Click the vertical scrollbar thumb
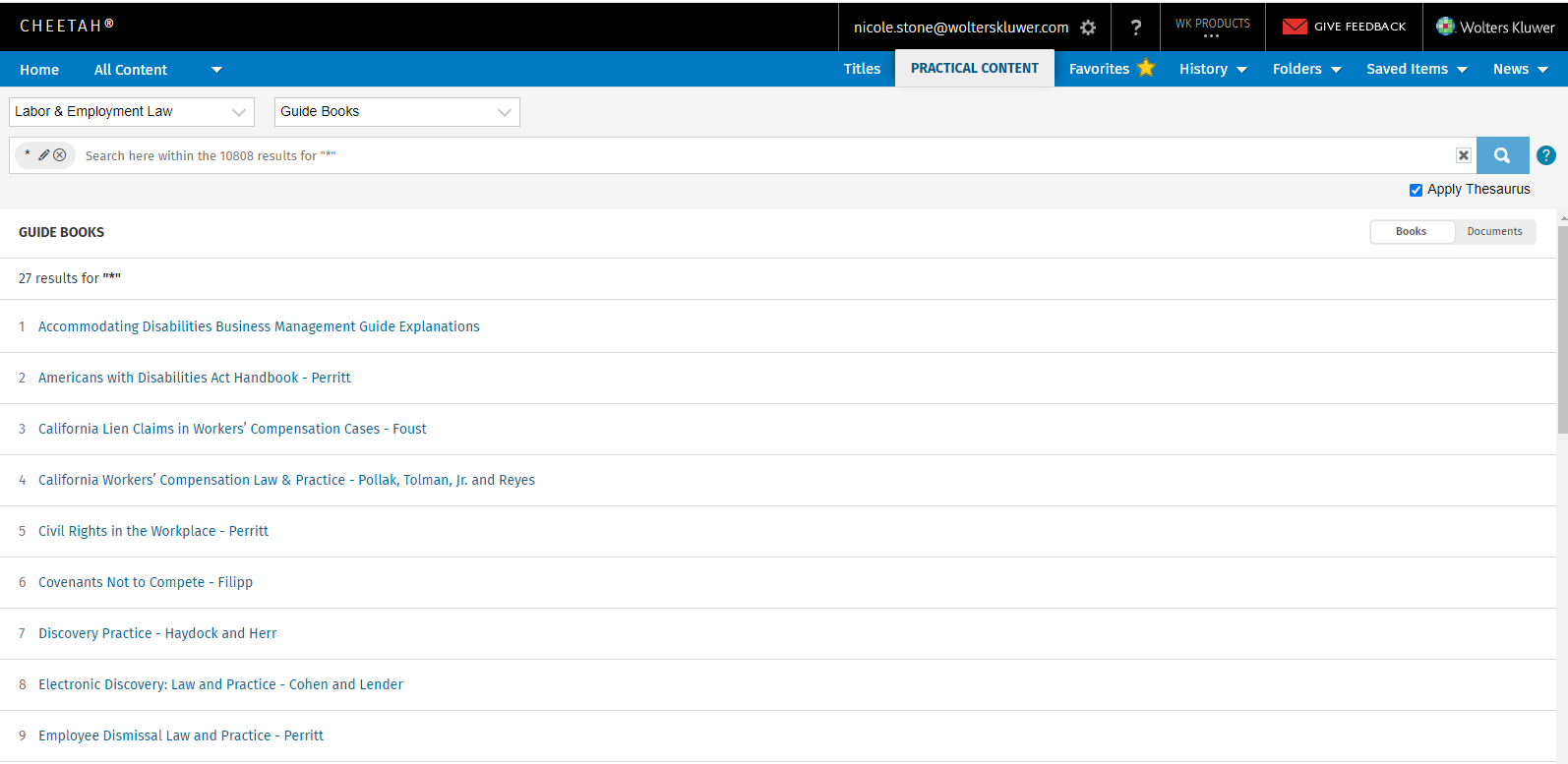This screenshot has width=1568, height=764. 1563,329
